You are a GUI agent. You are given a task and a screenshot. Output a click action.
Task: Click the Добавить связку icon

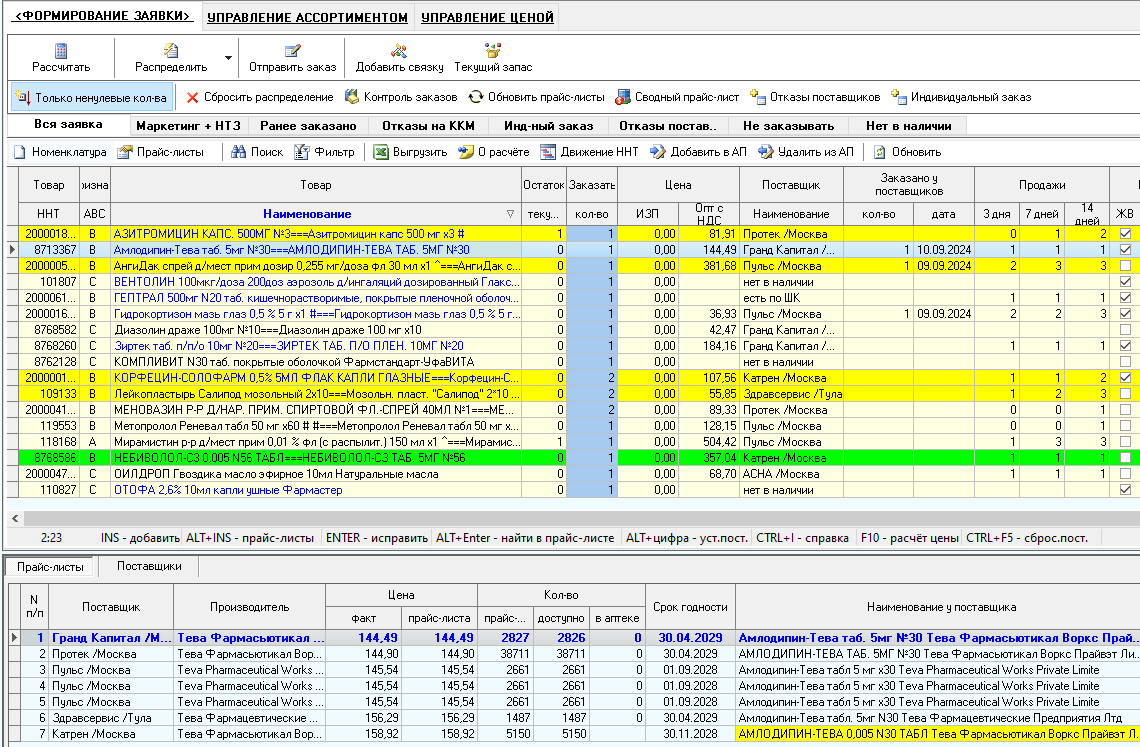(398, 51)
